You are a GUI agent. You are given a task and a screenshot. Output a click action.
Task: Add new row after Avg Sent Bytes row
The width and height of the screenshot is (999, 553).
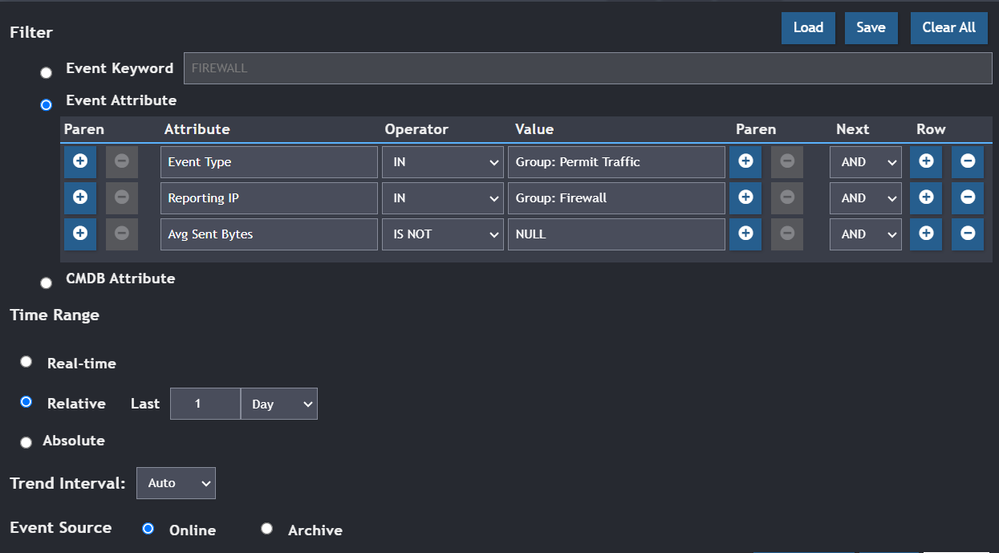926,234
